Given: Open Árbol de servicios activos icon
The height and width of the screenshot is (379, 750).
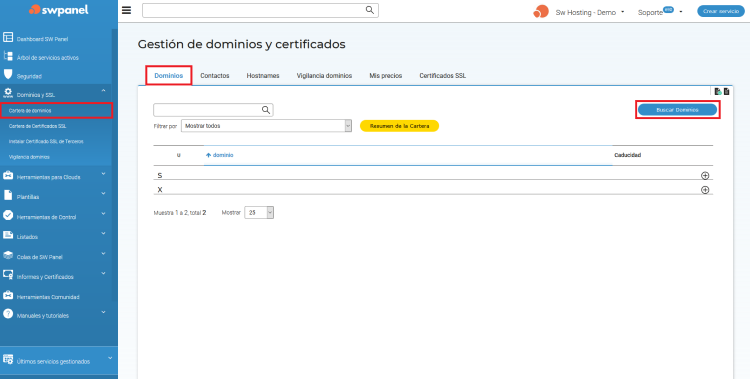Looking at the screenshot, I should click(x=8, y=56).
